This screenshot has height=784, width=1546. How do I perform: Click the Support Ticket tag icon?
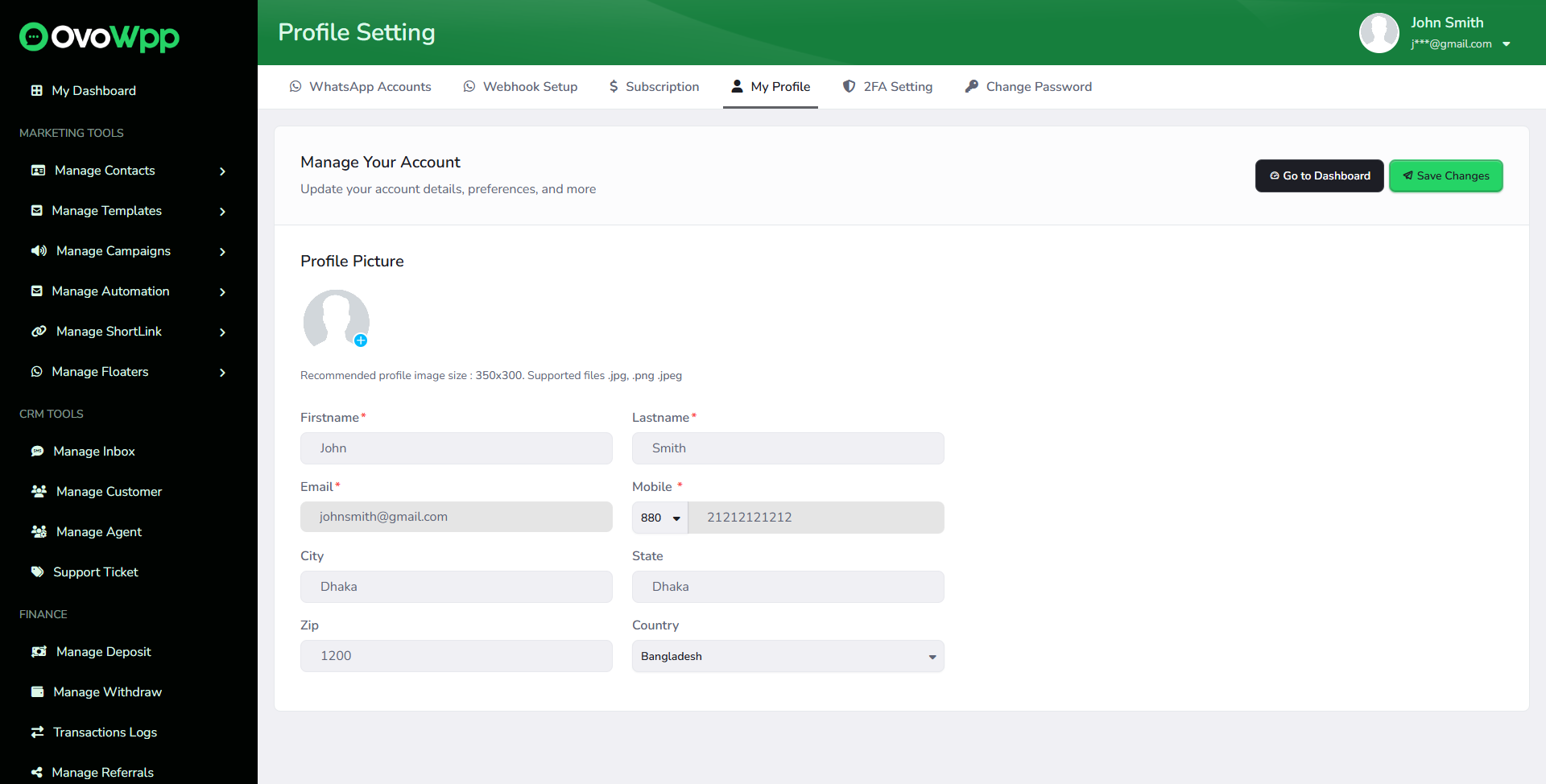pyautogui.click(x=37, y=572)
